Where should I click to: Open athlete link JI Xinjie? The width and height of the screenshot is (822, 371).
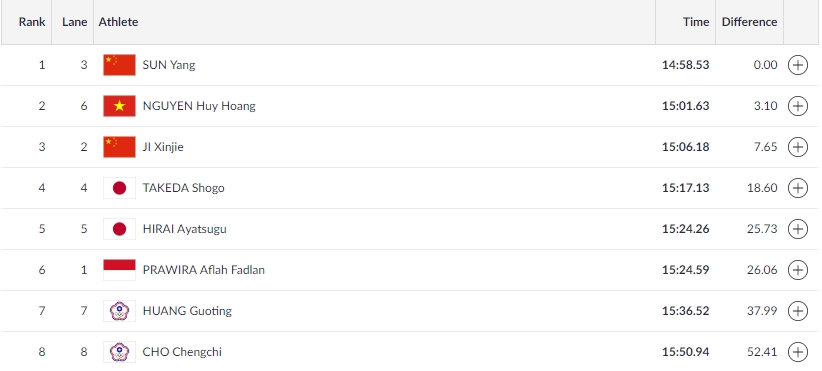tap(163, 147)
